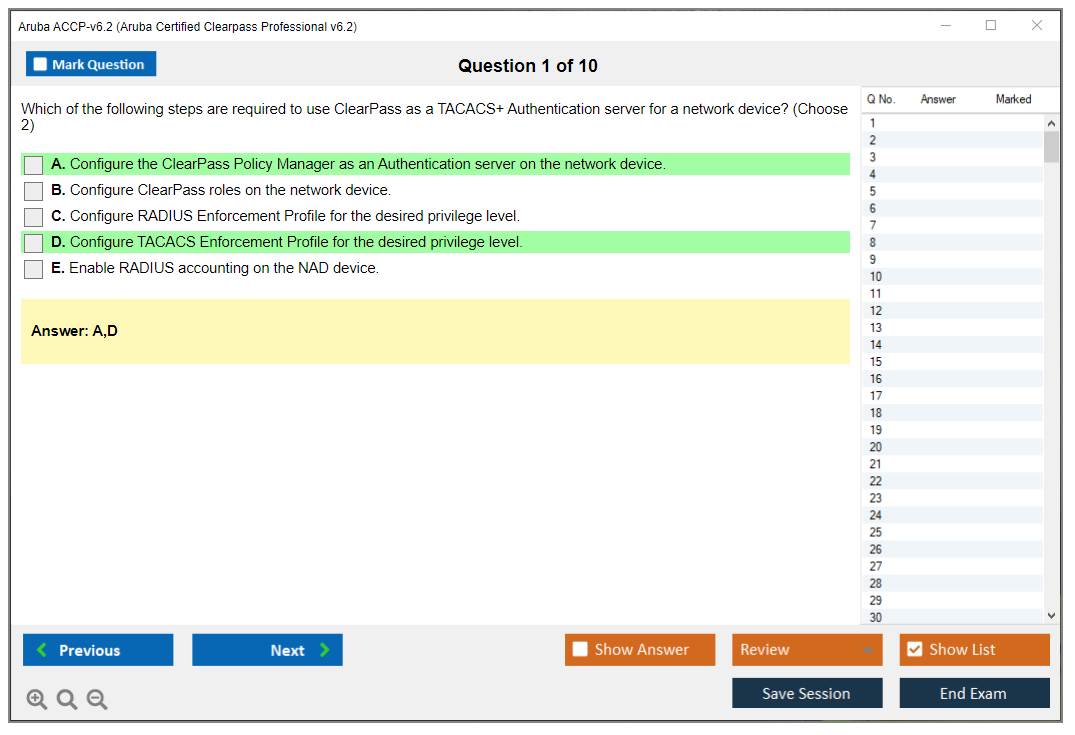Click the zoom out magnifier icon
Screen dimensions: 1075x735
pyautogui.click(x=97, y=700)
